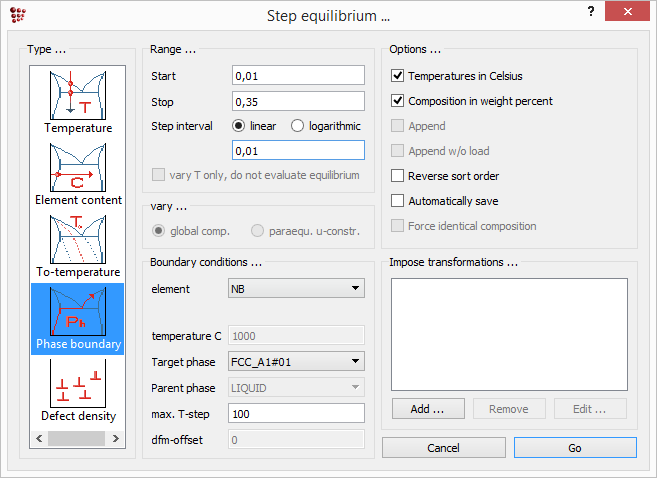Click the Cancel button
This screenshot has width=657, height=478.
coord(443,448)
